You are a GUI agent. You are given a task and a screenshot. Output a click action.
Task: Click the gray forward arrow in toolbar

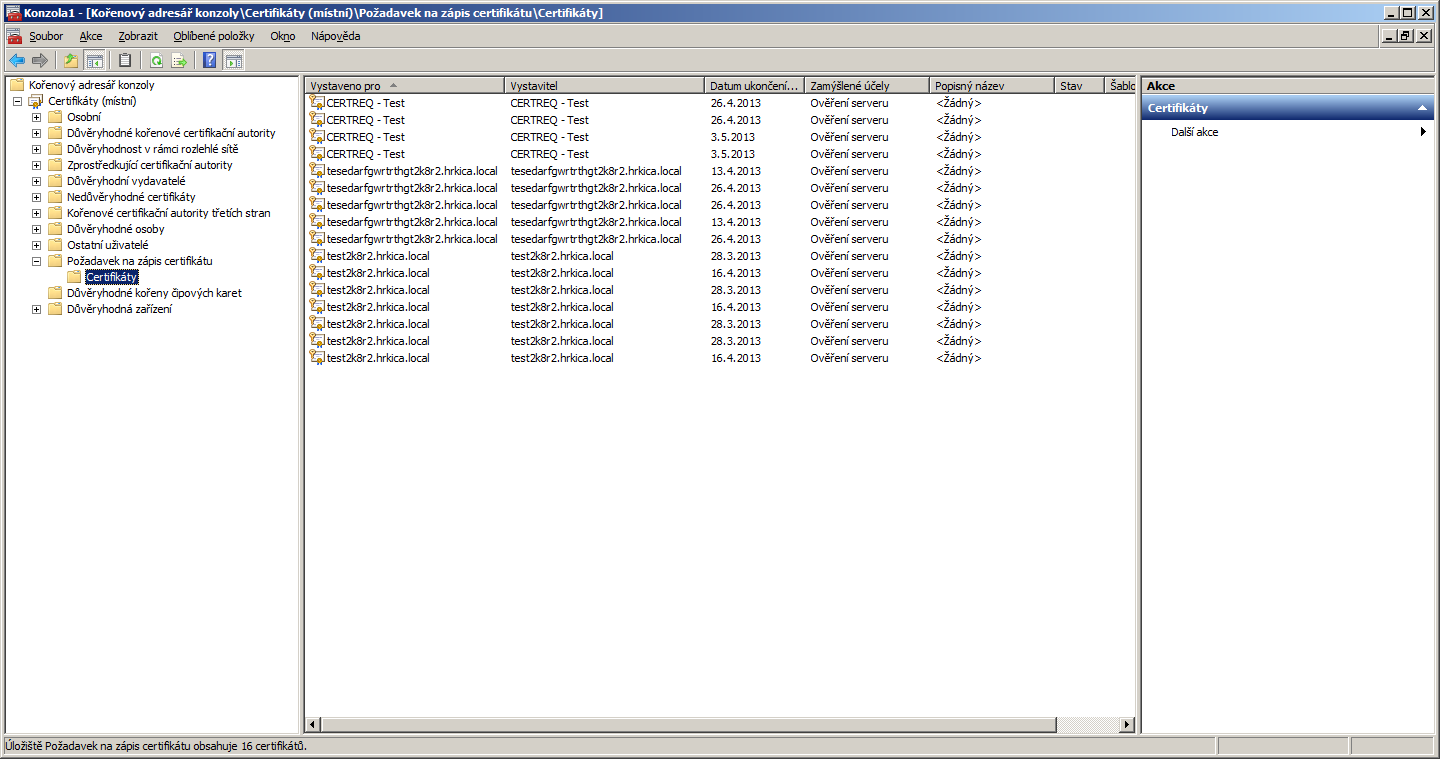tap(40, 60)
